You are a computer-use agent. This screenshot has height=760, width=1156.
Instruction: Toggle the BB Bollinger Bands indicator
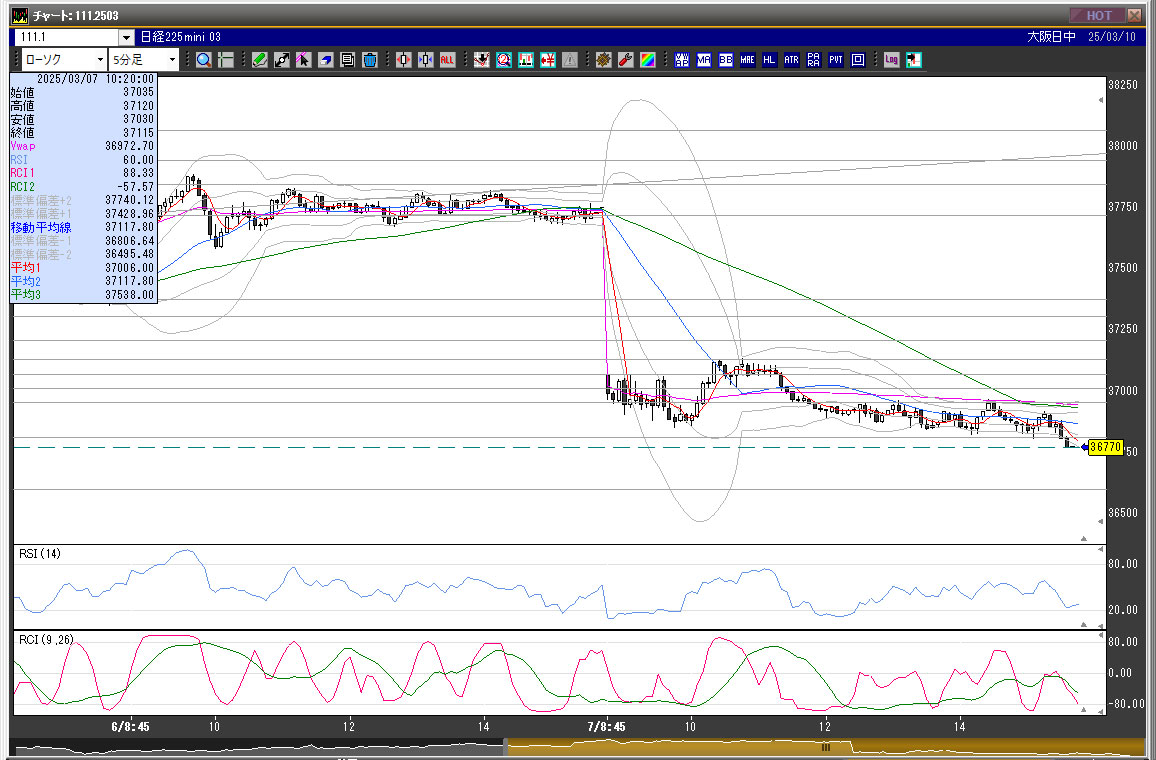[725, 60]
